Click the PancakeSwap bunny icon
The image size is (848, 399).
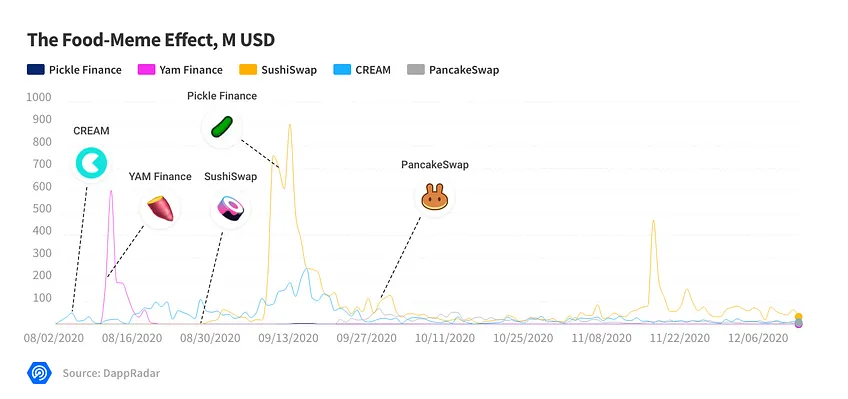(435, 197)
